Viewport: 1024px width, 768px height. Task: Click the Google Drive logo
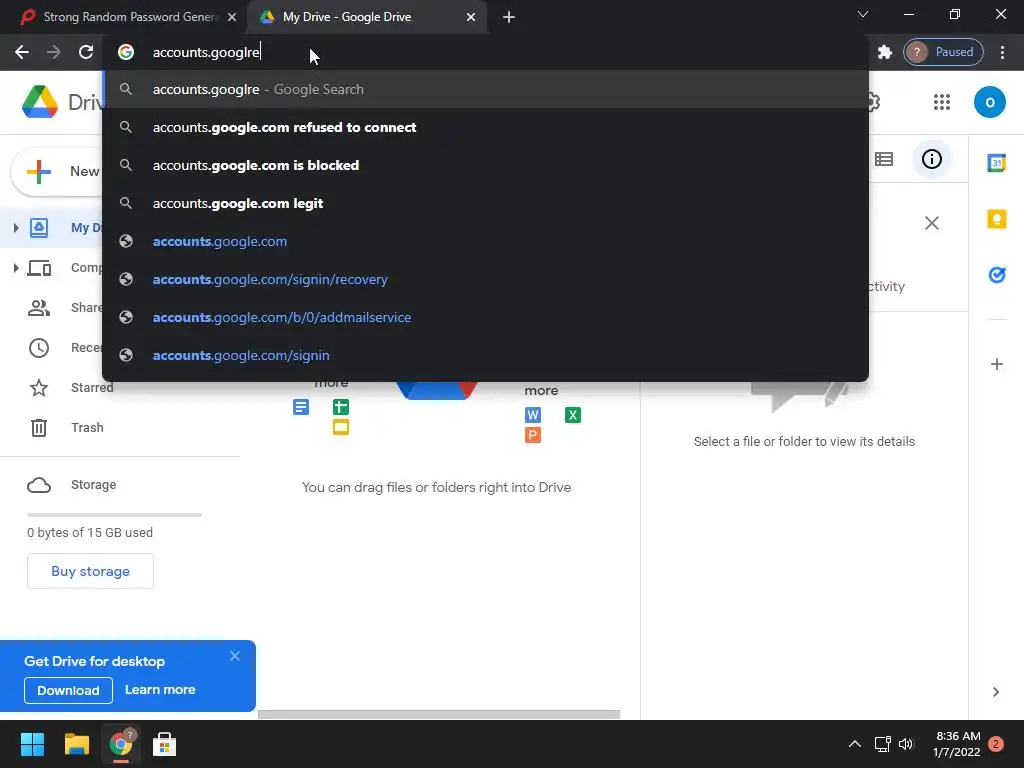click(40, 102)
